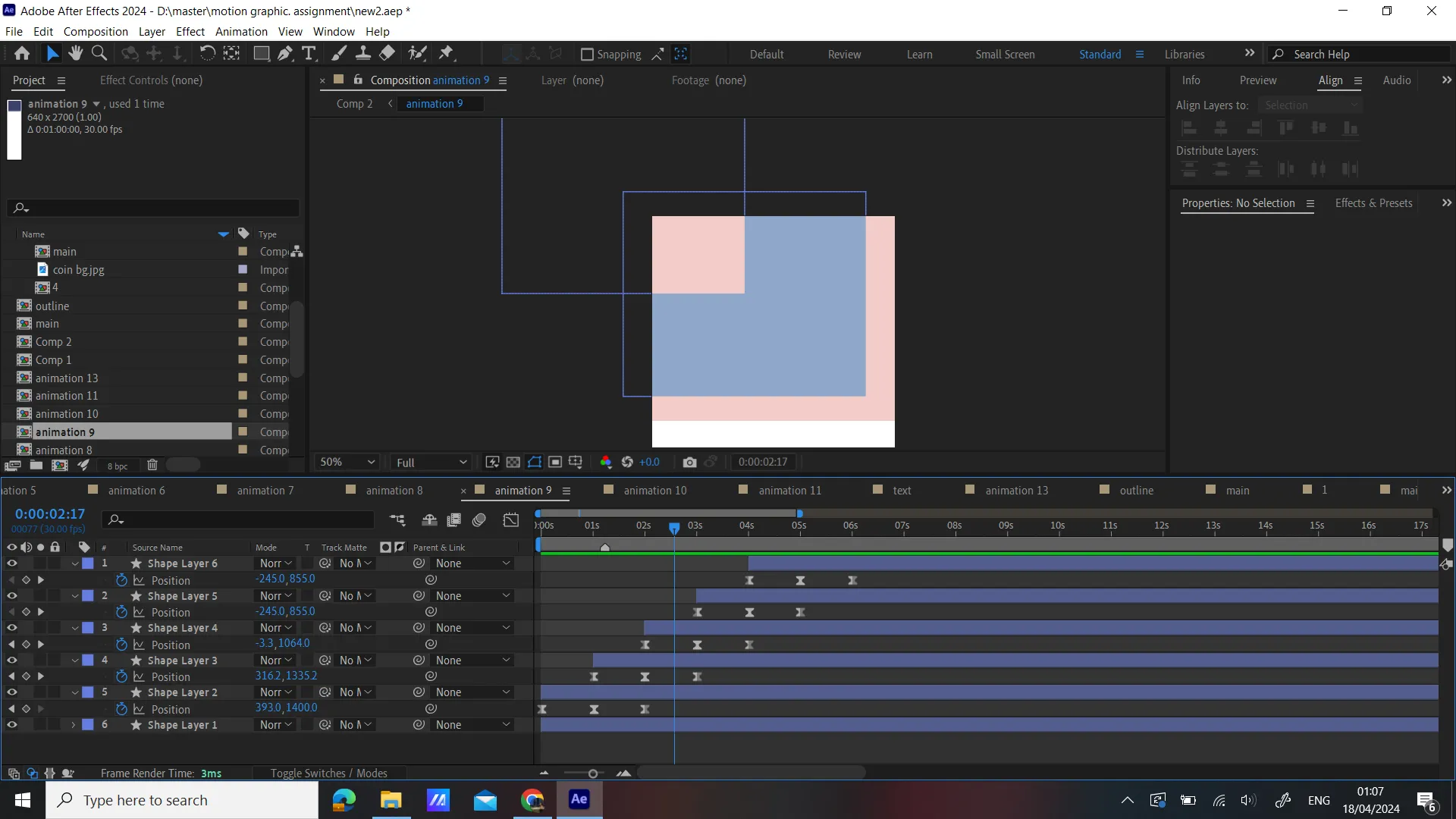Toggle mask and shape path visibility
This screenshot has height=819, width=1456.
point(535,462)
